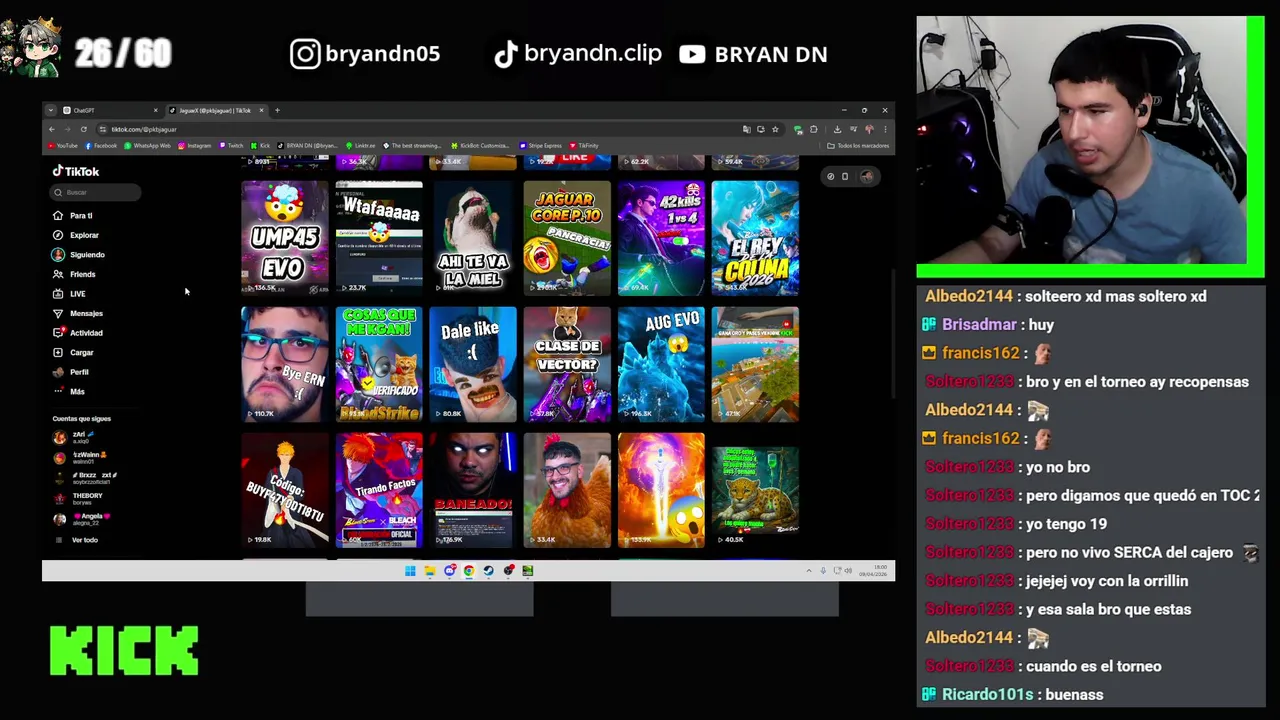Click the TikTok logo
Viewport: 1280px width, 720px height.
(76, 171)
